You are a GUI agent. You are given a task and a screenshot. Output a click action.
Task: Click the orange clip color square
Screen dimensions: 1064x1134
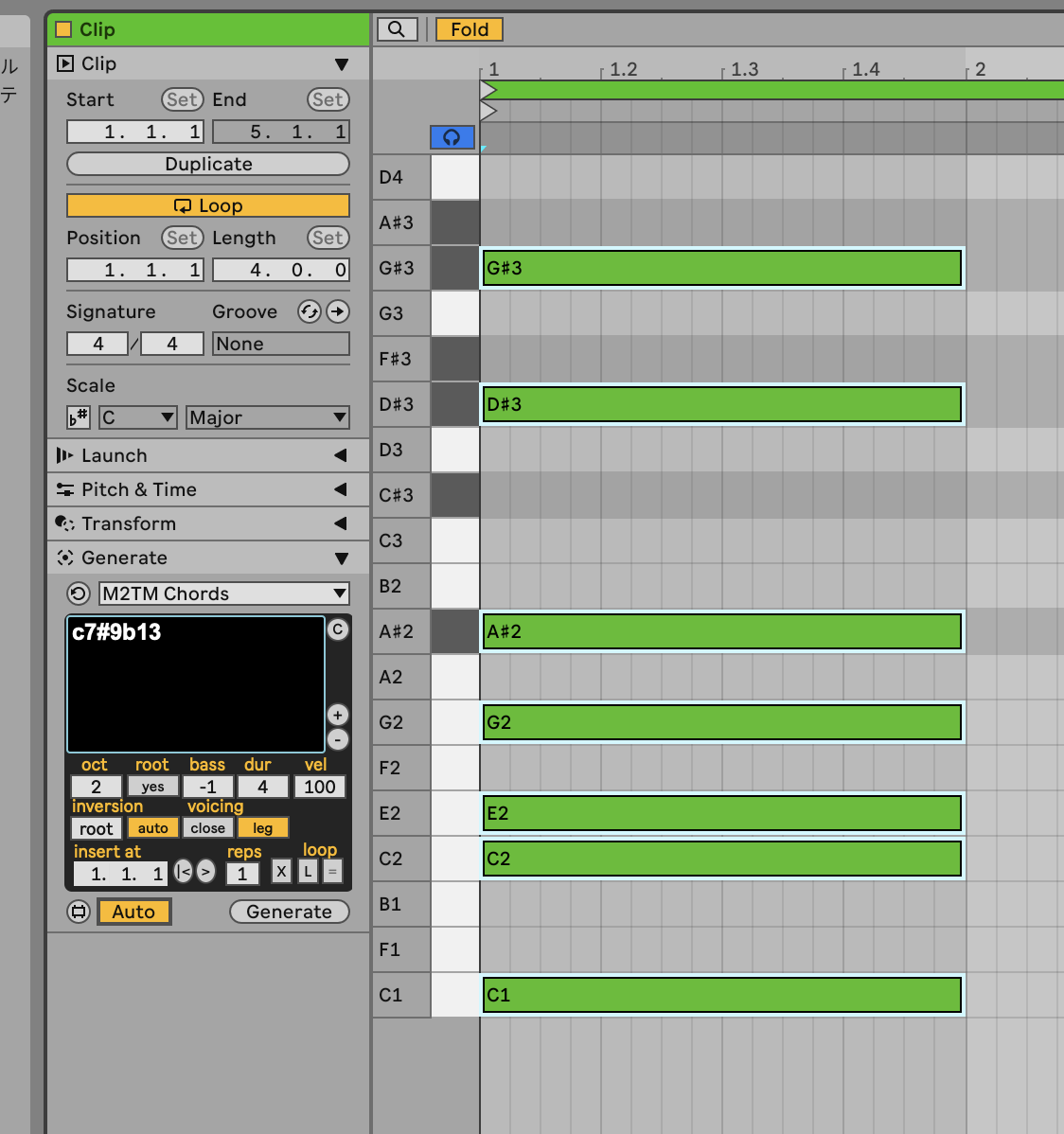pyautogui.click(x=63, y=29)
